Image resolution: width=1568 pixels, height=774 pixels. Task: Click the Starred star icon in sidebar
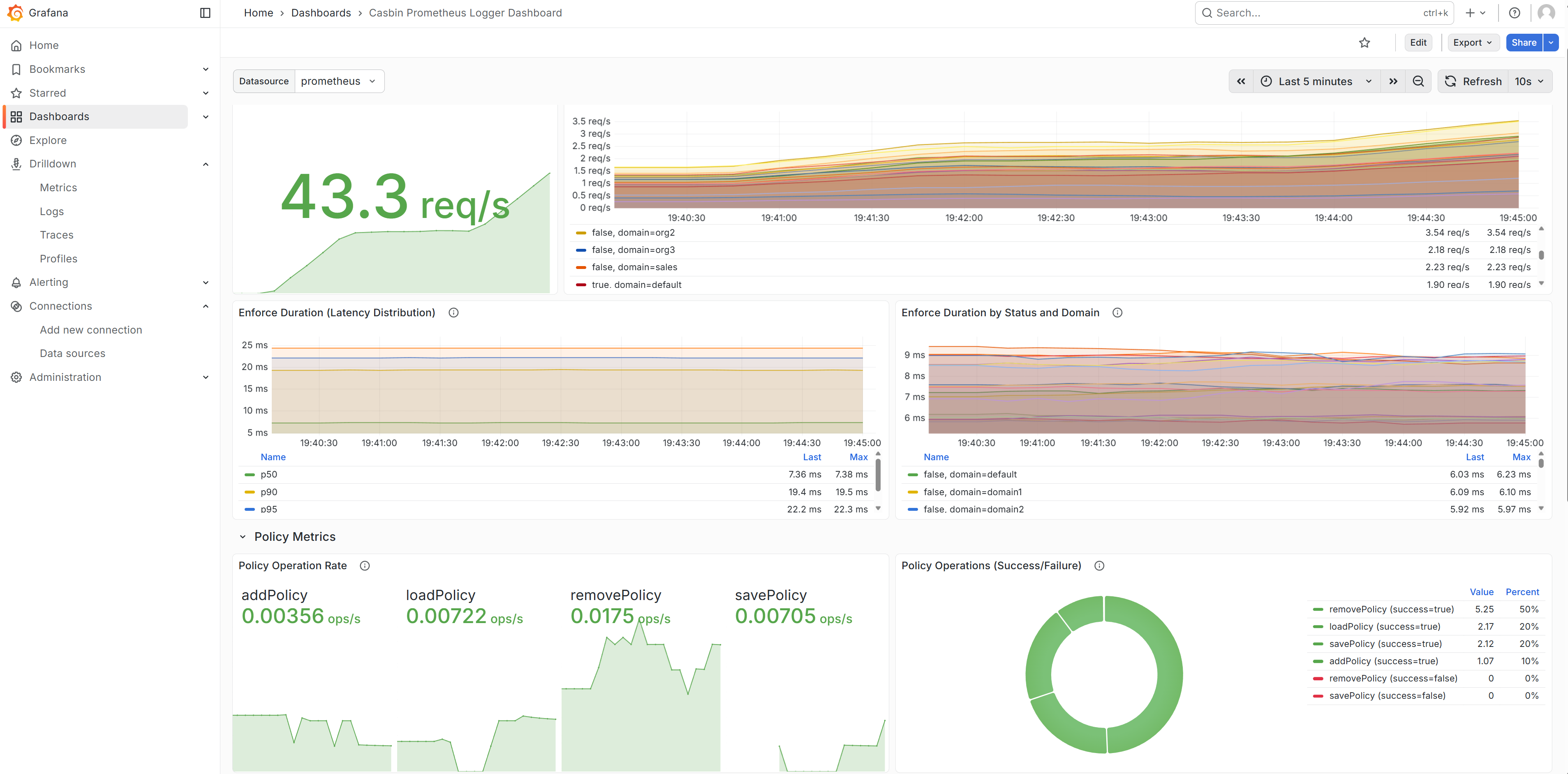pos(16,93)
